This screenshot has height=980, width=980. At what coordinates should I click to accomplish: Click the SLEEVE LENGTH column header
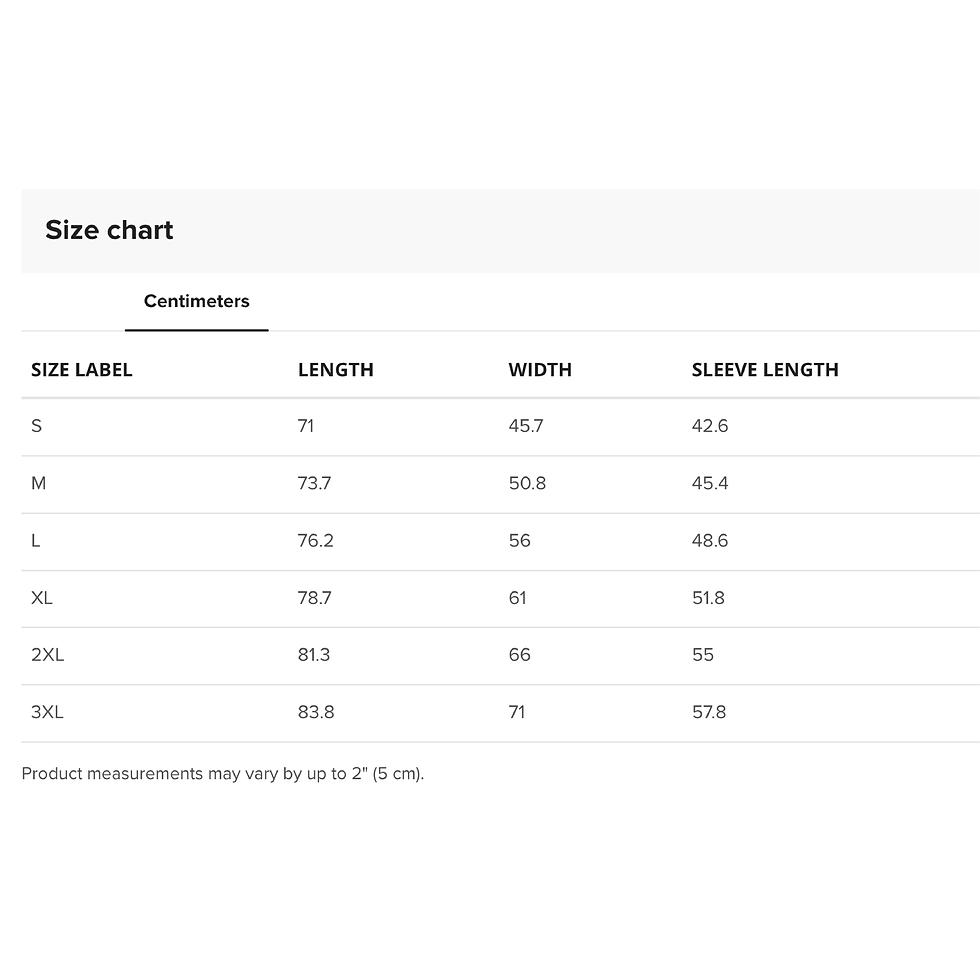(x=764, y=370)
